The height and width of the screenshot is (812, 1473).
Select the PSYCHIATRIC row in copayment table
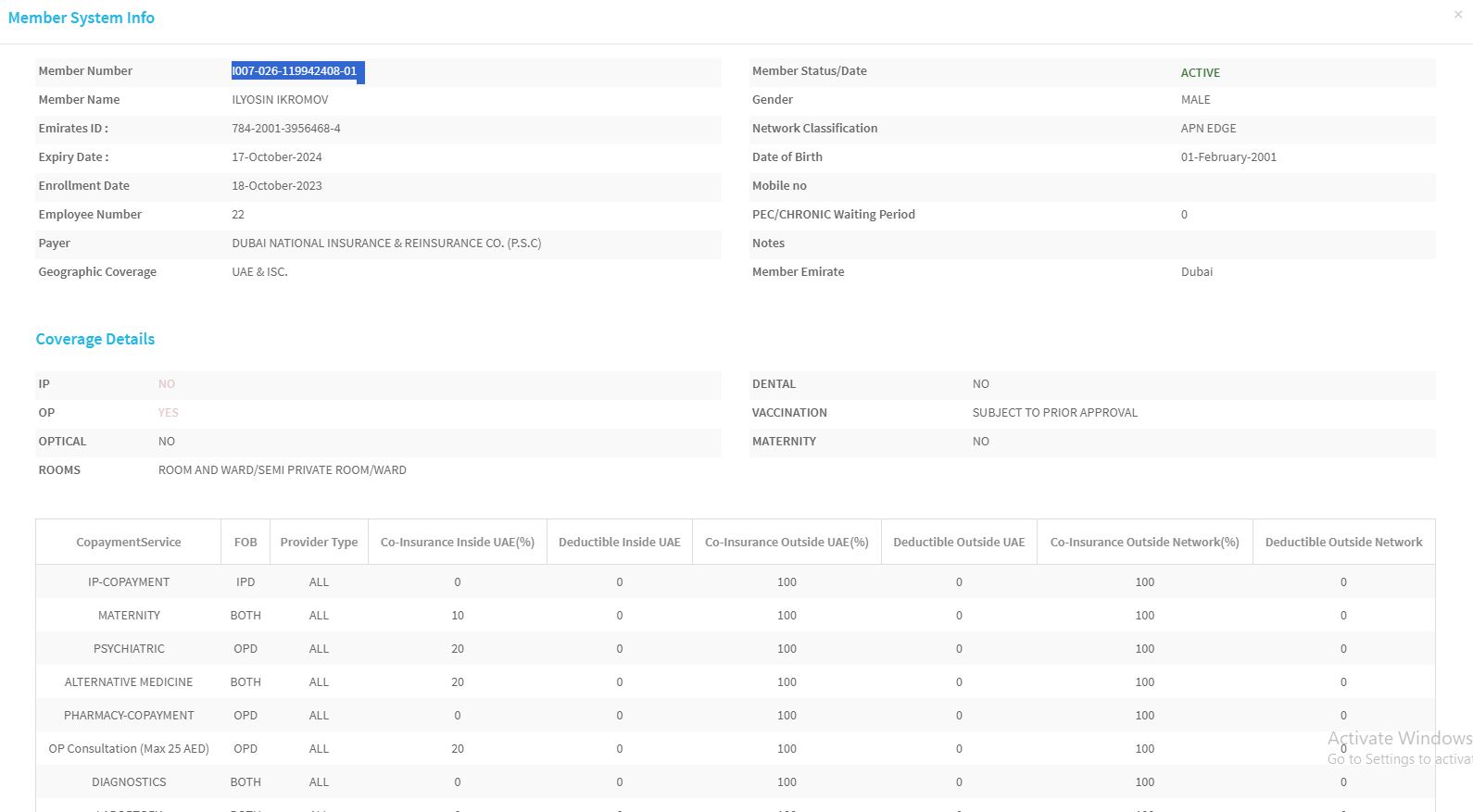coord(129,649)
